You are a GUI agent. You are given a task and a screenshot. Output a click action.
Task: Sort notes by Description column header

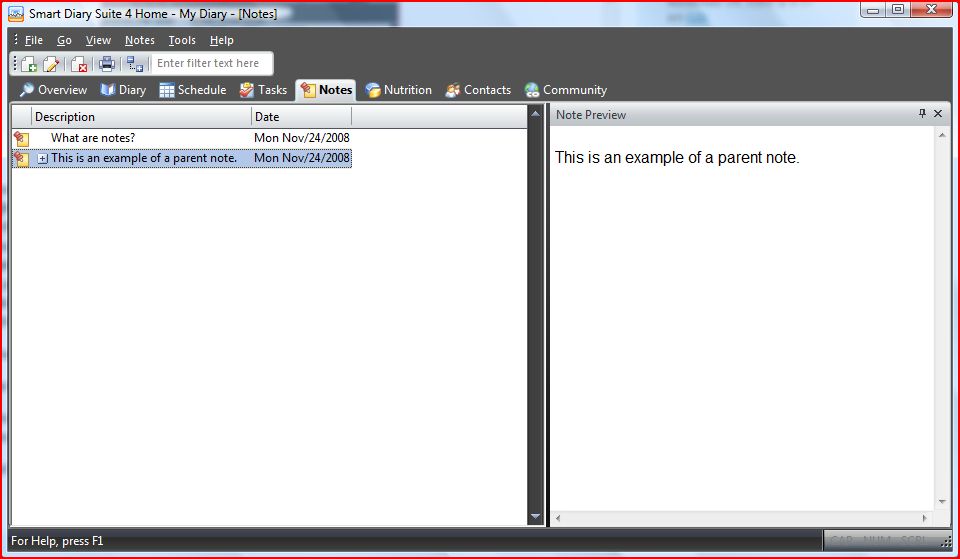click(x=140, y=117)
